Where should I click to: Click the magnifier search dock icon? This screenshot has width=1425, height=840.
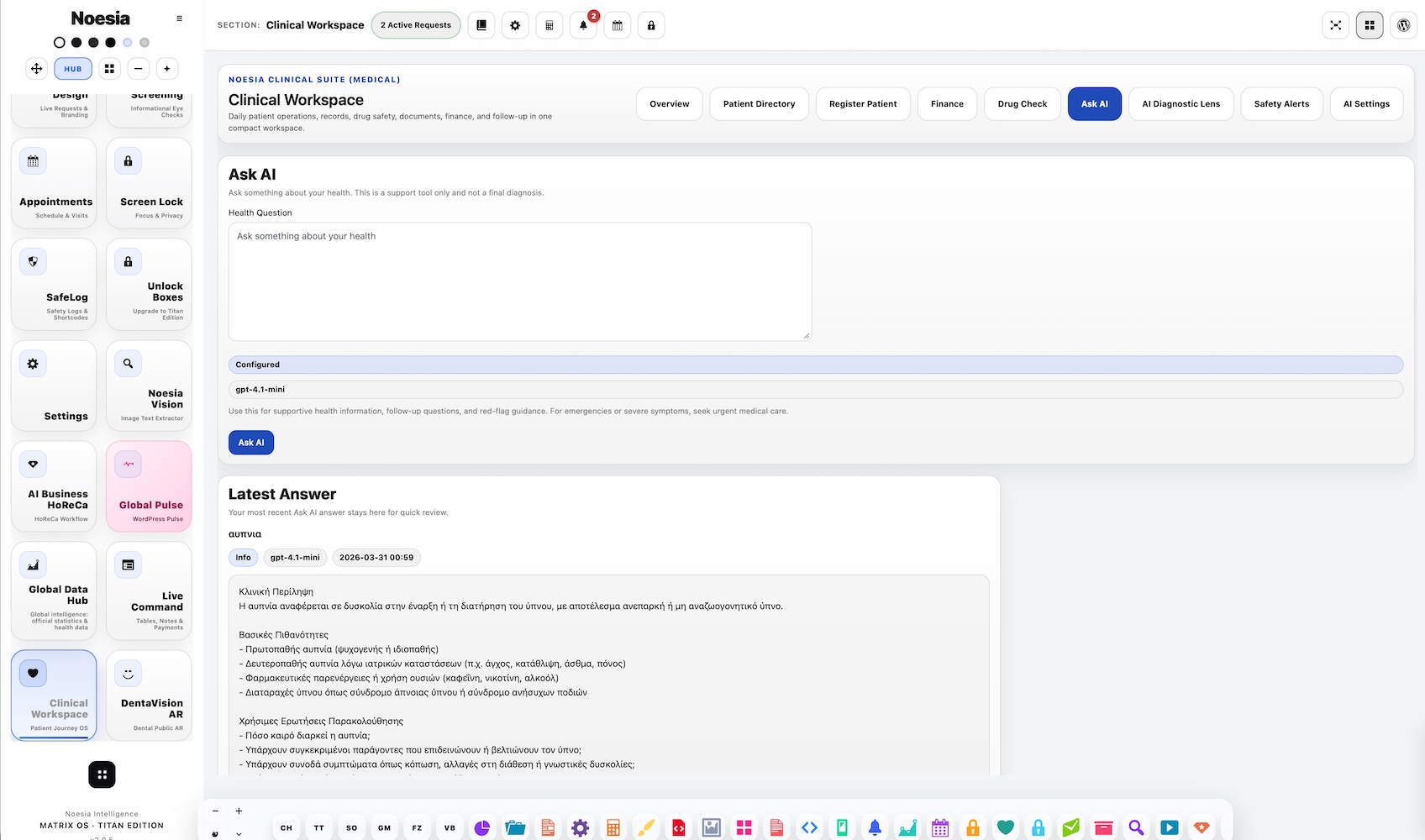coord(1136,828)
